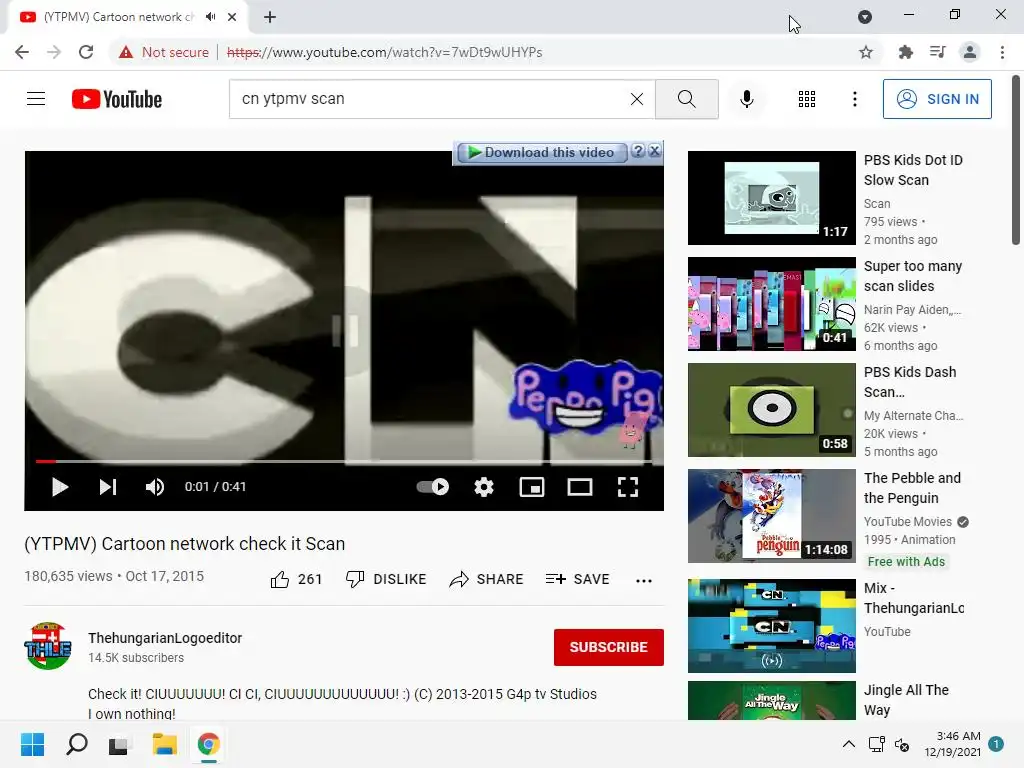
Task: Click Download this video button
Action: 542,152
